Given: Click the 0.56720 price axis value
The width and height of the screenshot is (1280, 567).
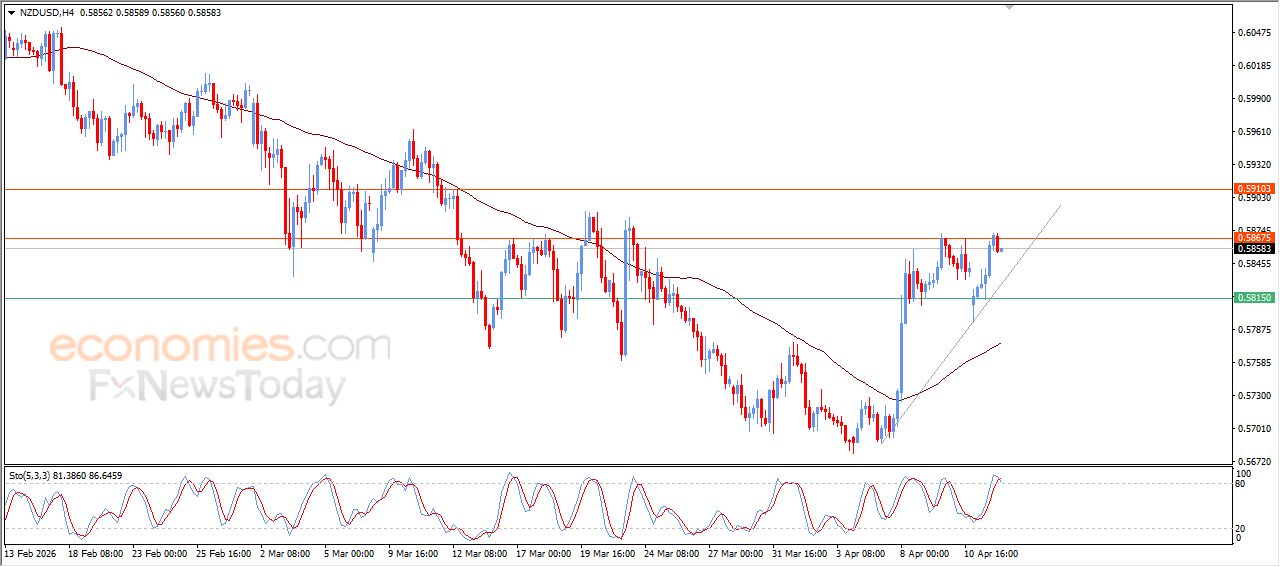Looking at the screenshot, I should (1253, 462).
